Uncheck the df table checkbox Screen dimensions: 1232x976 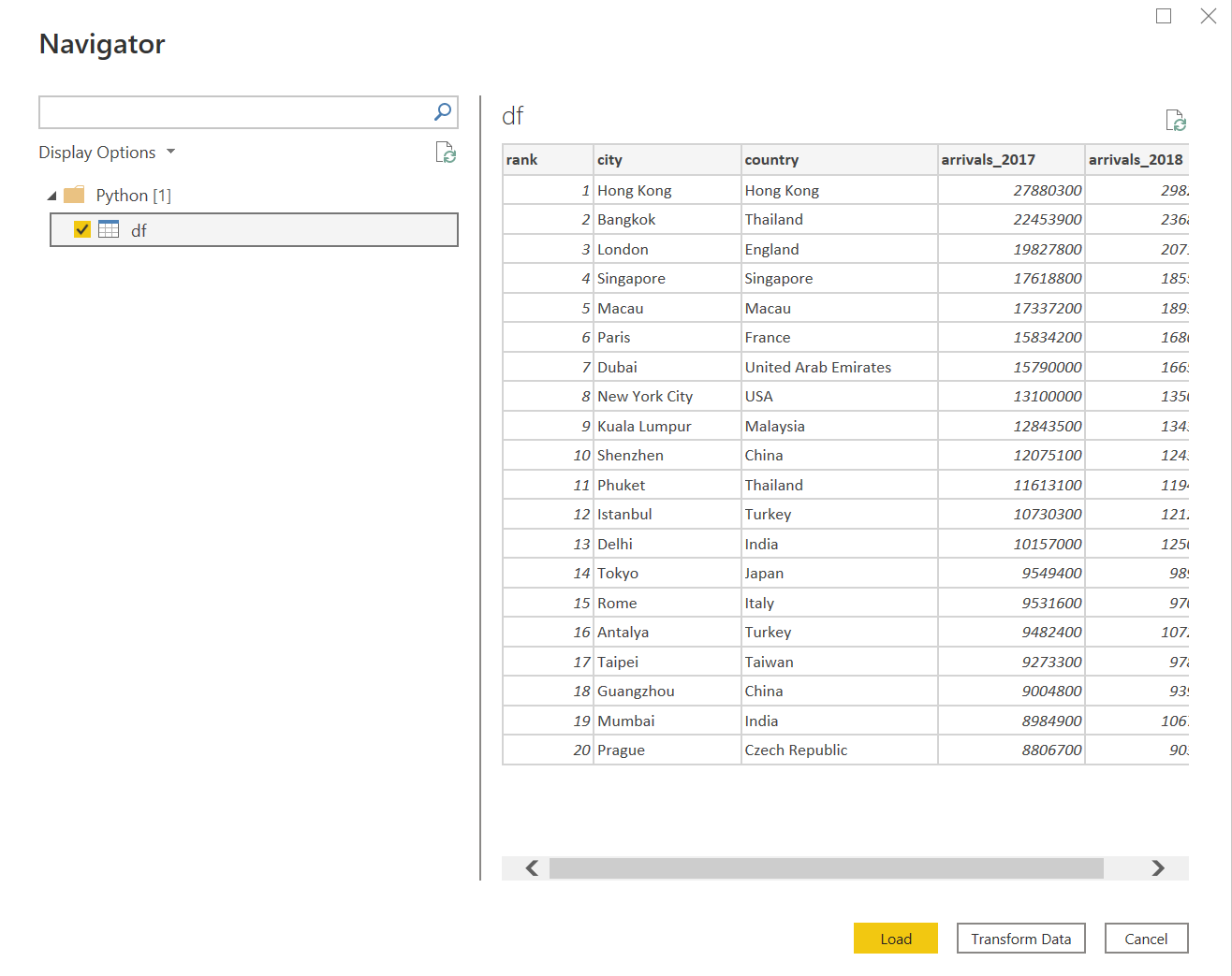(82, 229)
